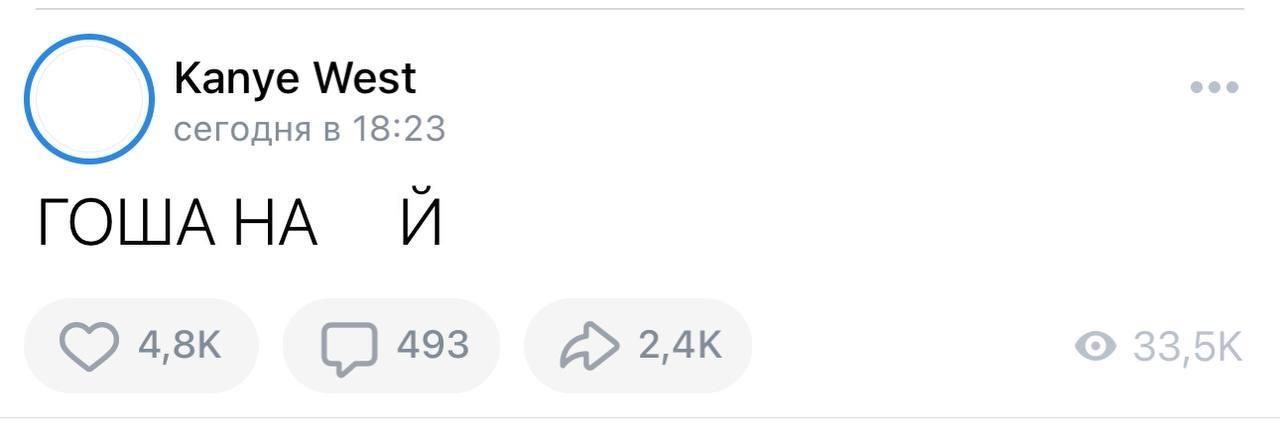Click the blank gap between "НА" and "Й"
The width and height of the screenshot is (1280, 435).
tap(358, 223)
